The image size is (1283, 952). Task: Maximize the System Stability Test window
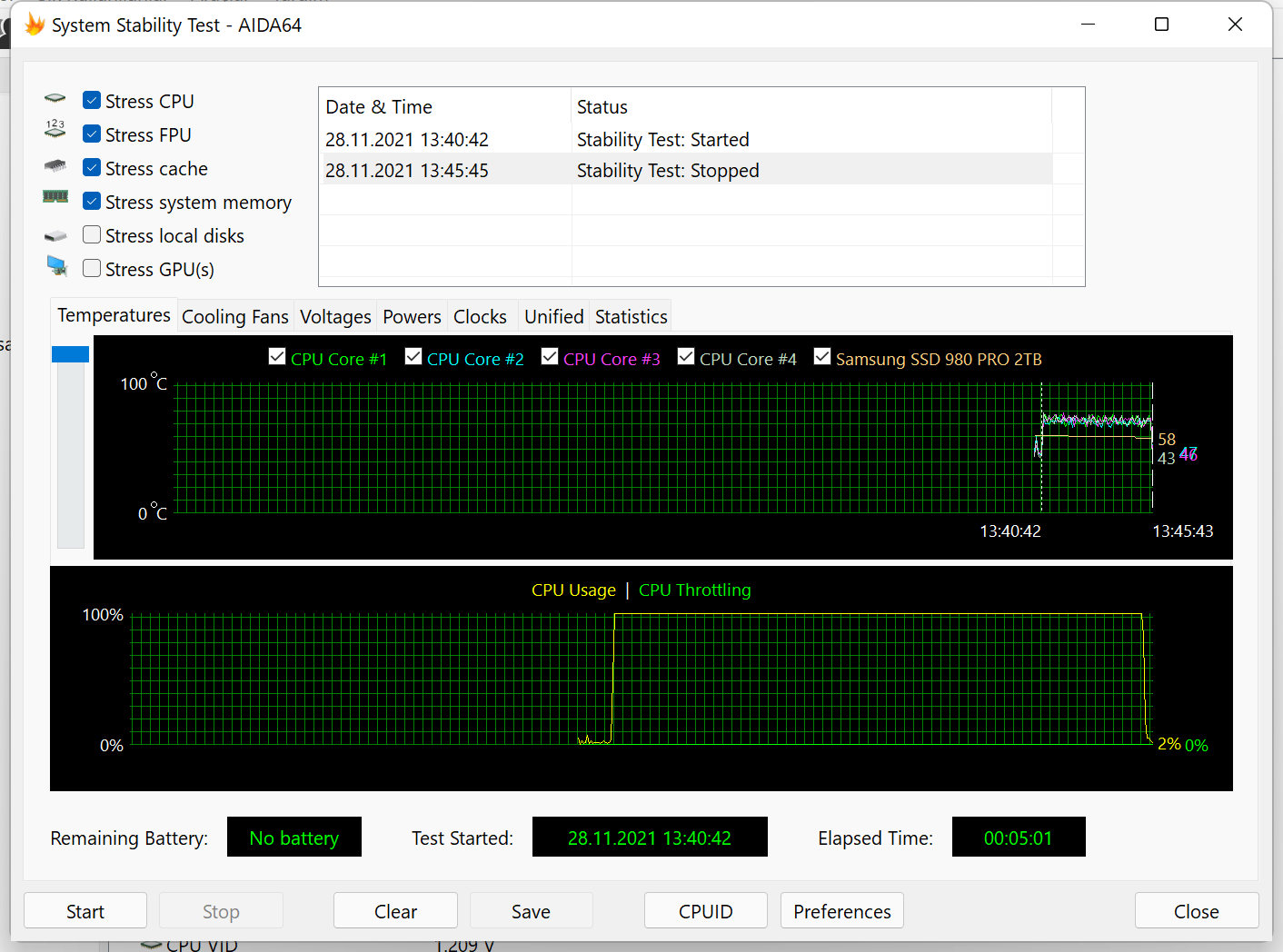[x=1161, y=25]
